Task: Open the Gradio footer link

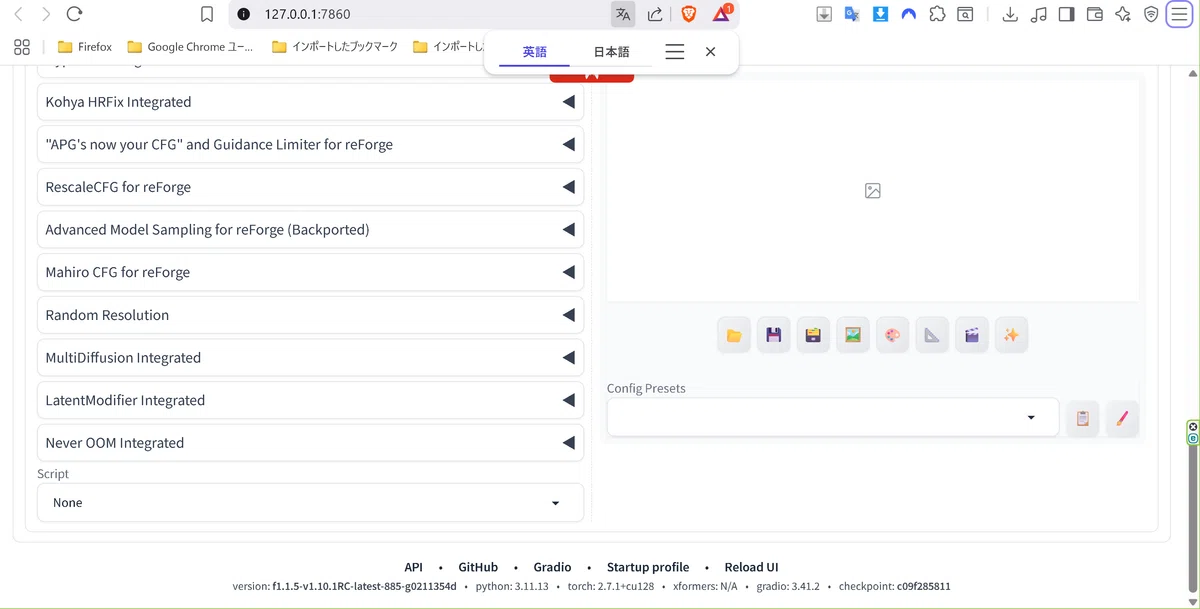Action: [x=552, y=567]
